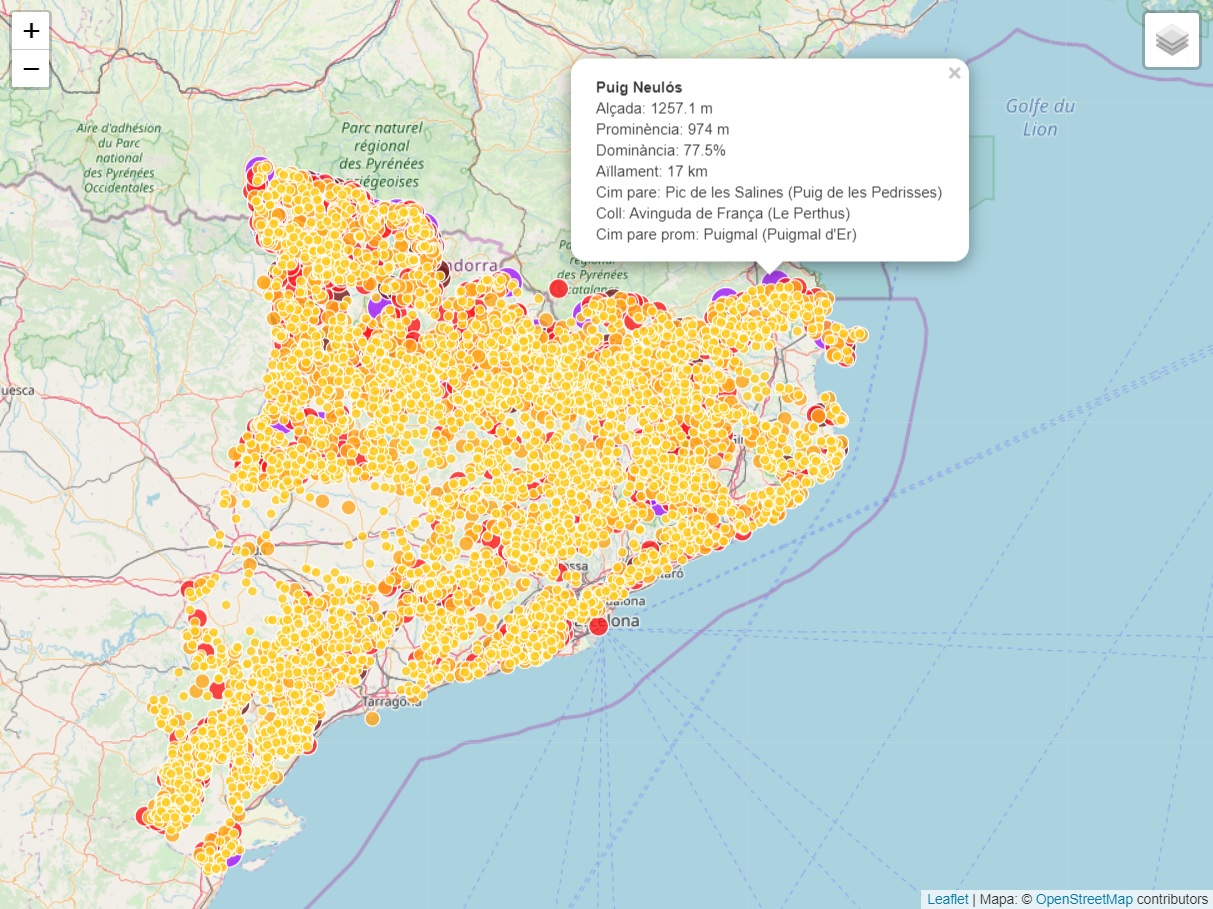Close the Puig Neulós popup
Image resolution: width=1213 pixels, height=909 pixels.
[x=954, y=73]
